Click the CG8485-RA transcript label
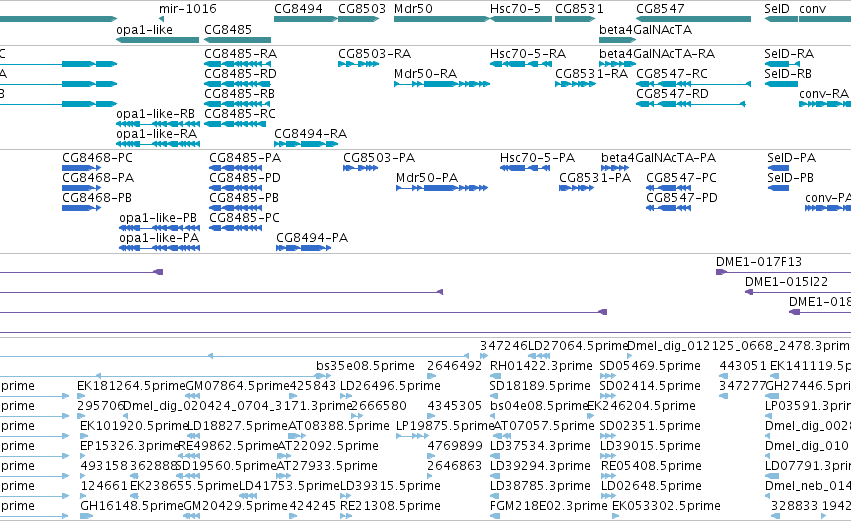851x521 pixels. coord(240,54)
